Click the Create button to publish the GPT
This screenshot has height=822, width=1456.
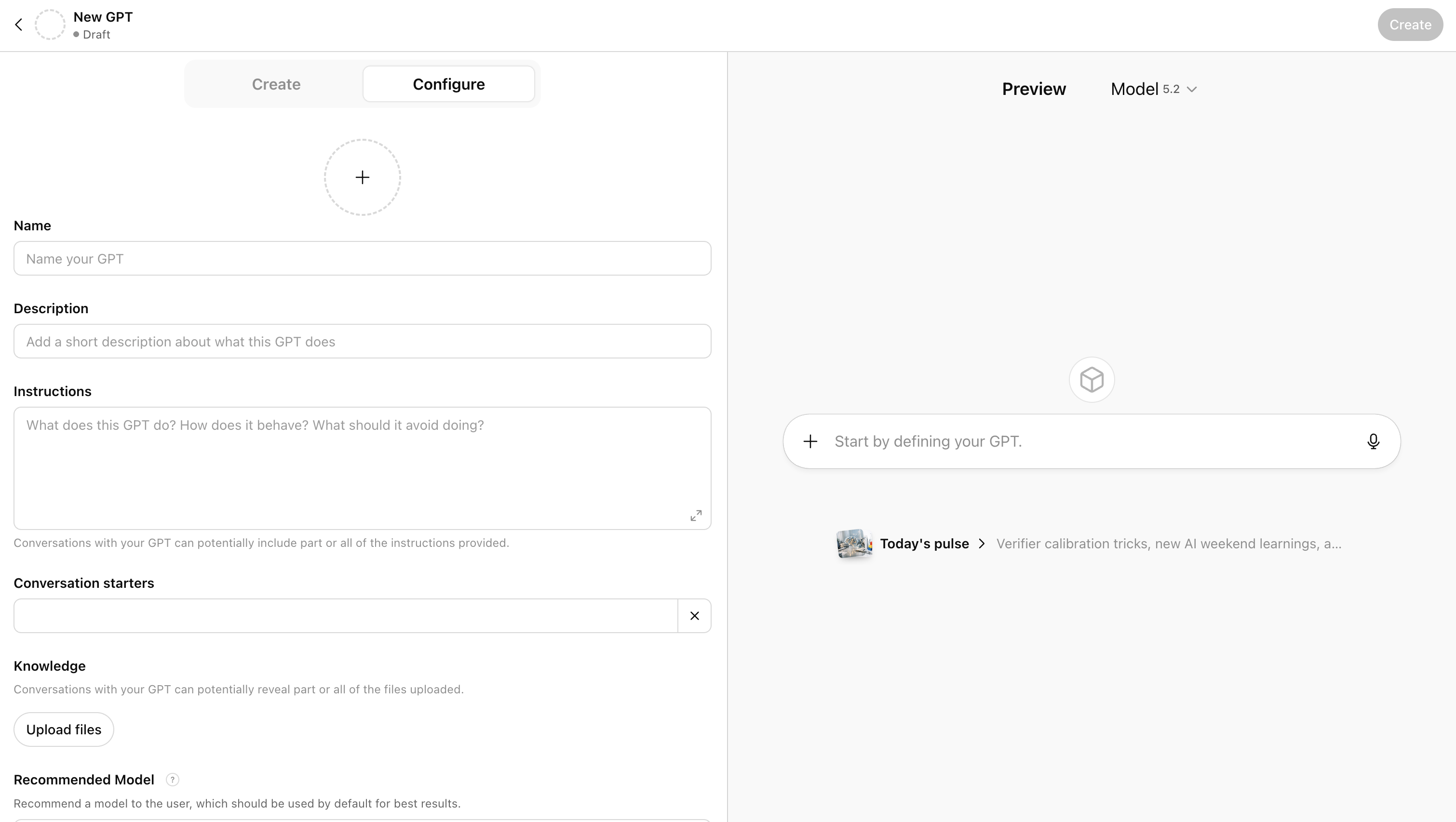click(1410, 24)
